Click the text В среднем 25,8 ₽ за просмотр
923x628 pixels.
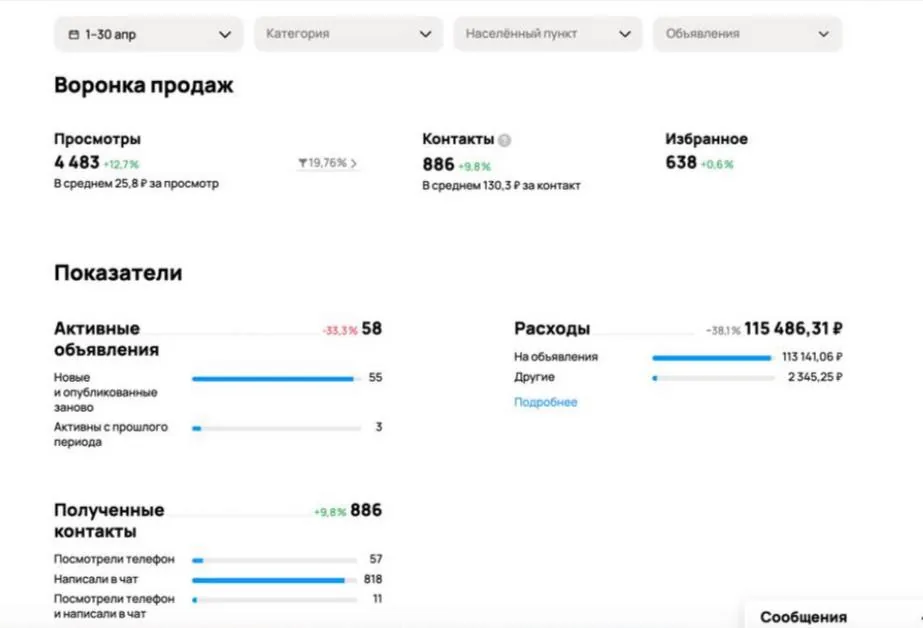coord(136,184)
